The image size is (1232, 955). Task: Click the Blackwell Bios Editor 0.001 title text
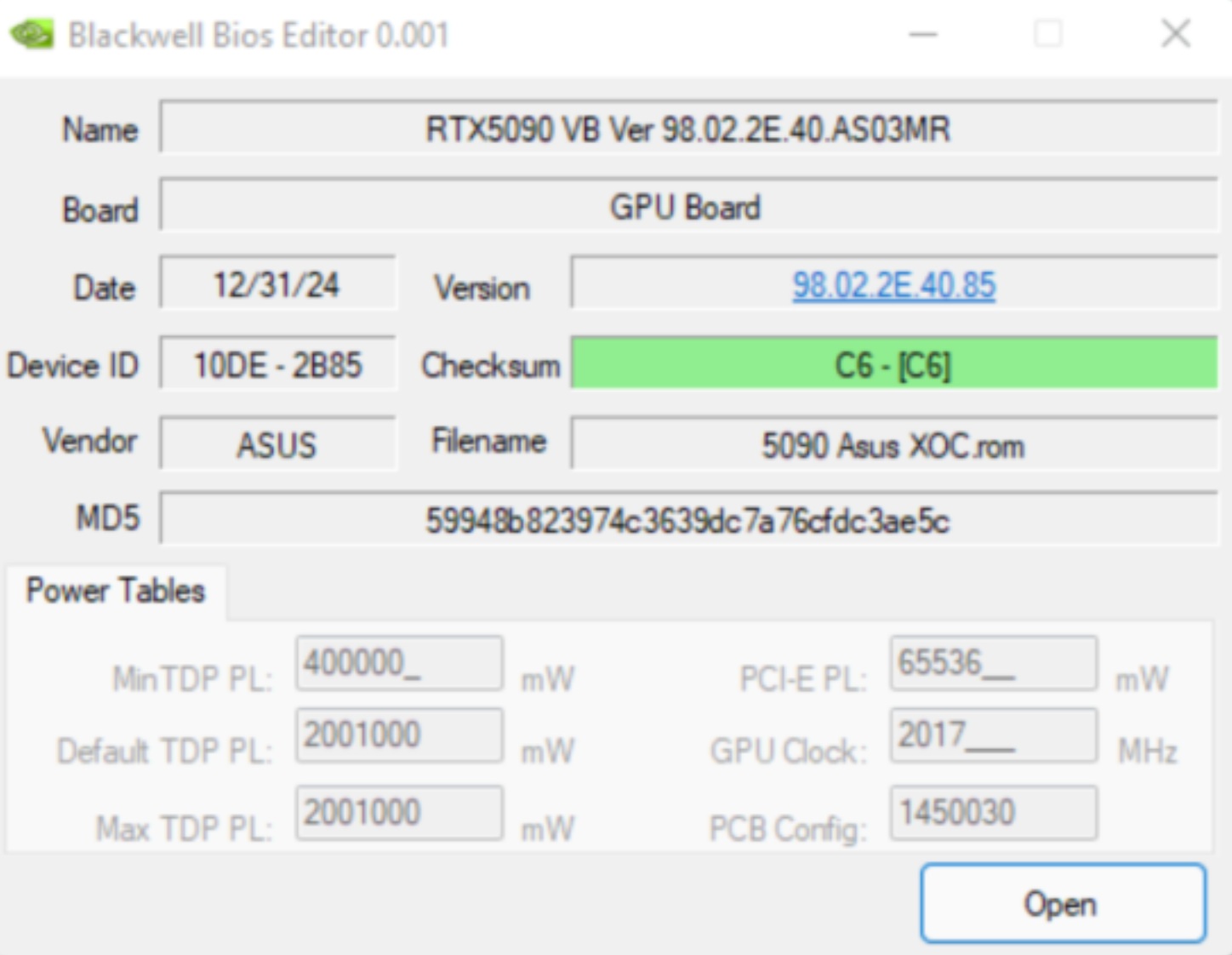[259, 36]
